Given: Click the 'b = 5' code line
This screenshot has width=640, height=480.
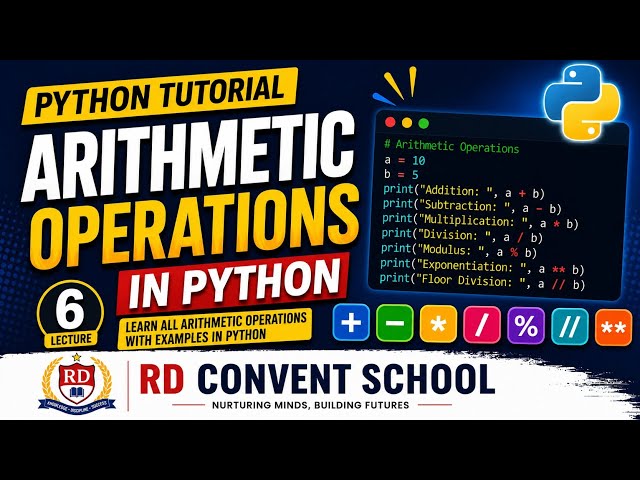Looking at the screenshot, I should click(x=401, y=175).
